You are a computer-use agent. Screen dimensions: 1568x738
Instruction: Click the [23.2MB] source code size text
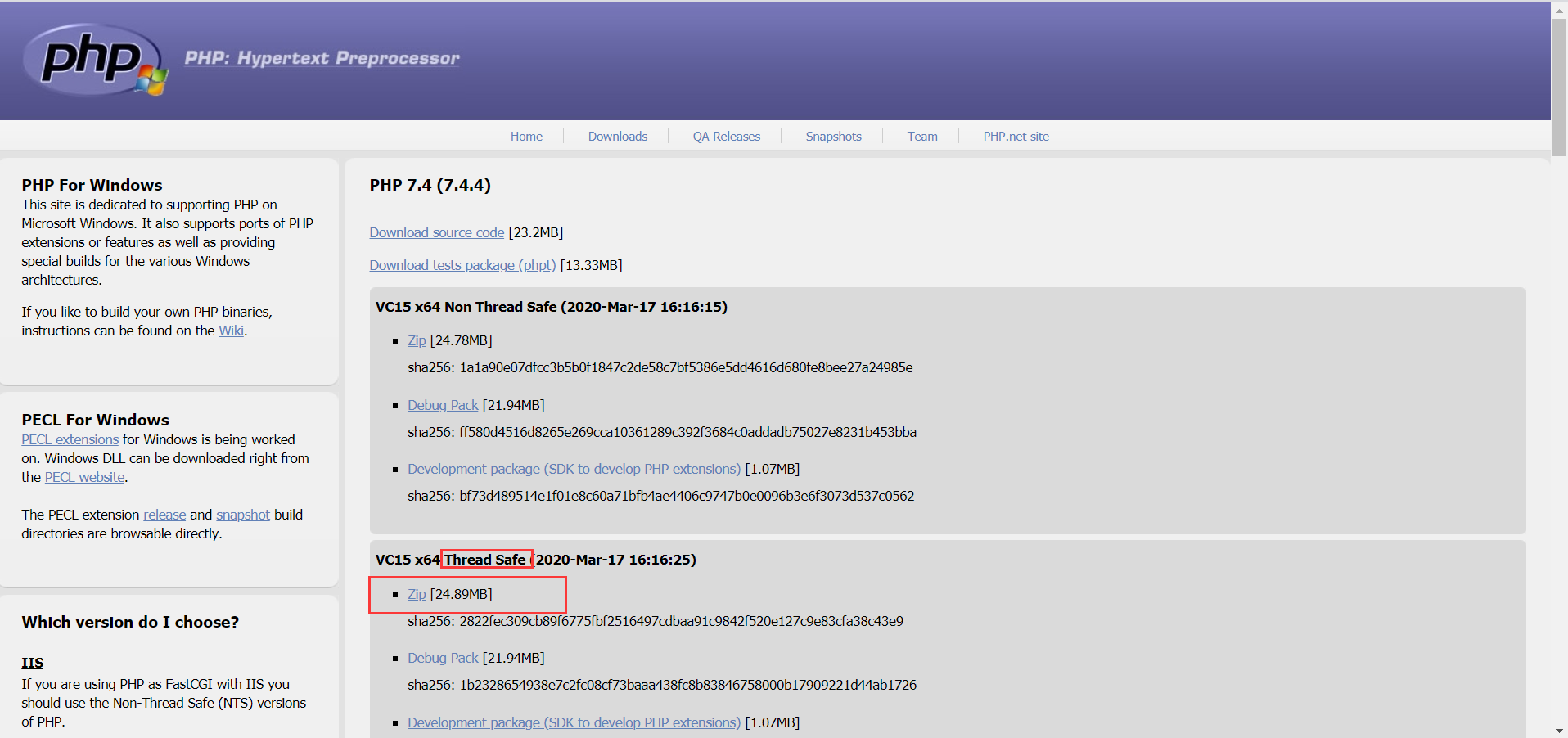click(536, 232)
